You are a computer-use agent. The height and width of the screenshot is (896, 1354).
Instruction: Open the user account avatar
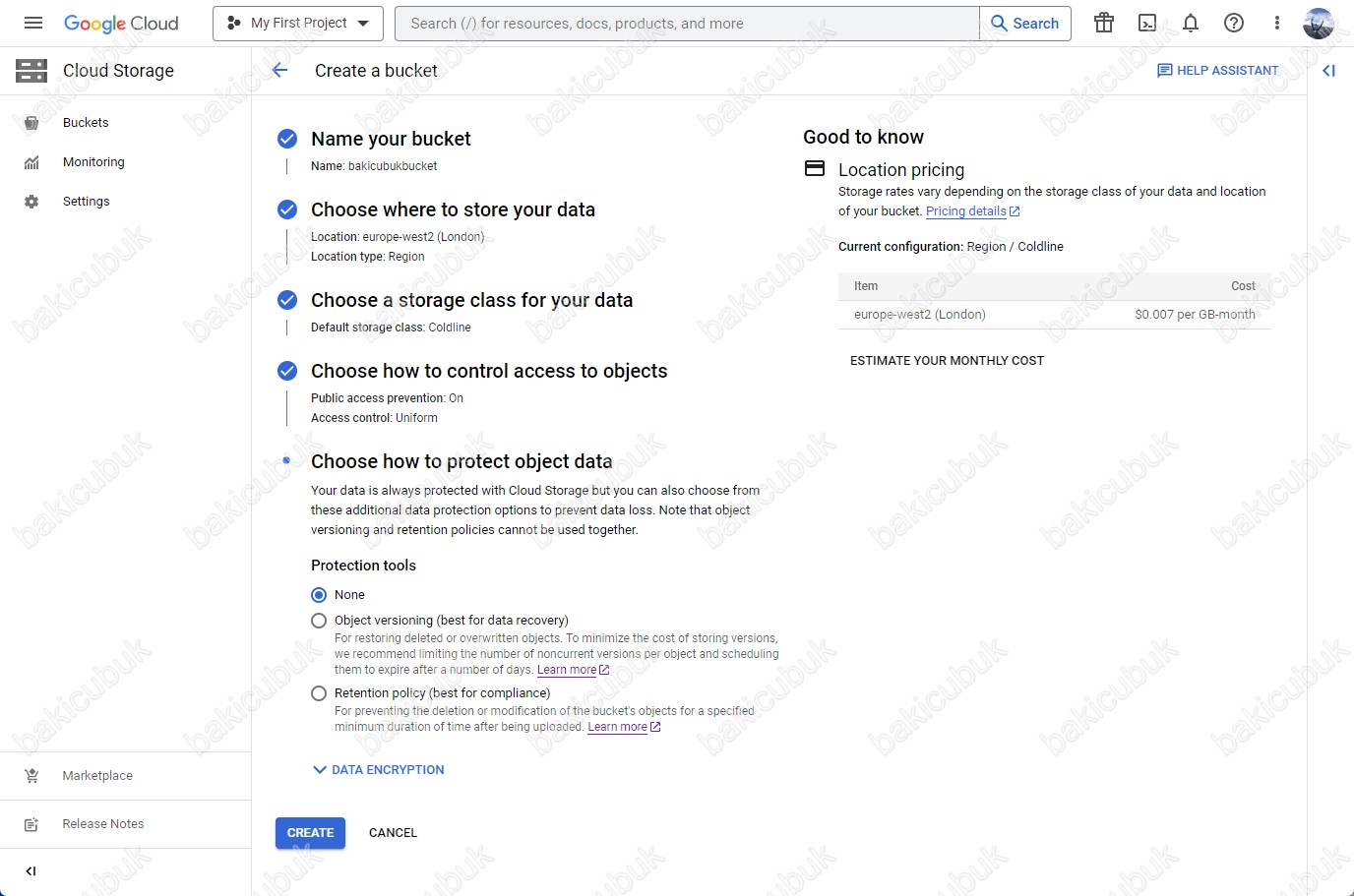pyautogui.click(x=1319, y=23)
